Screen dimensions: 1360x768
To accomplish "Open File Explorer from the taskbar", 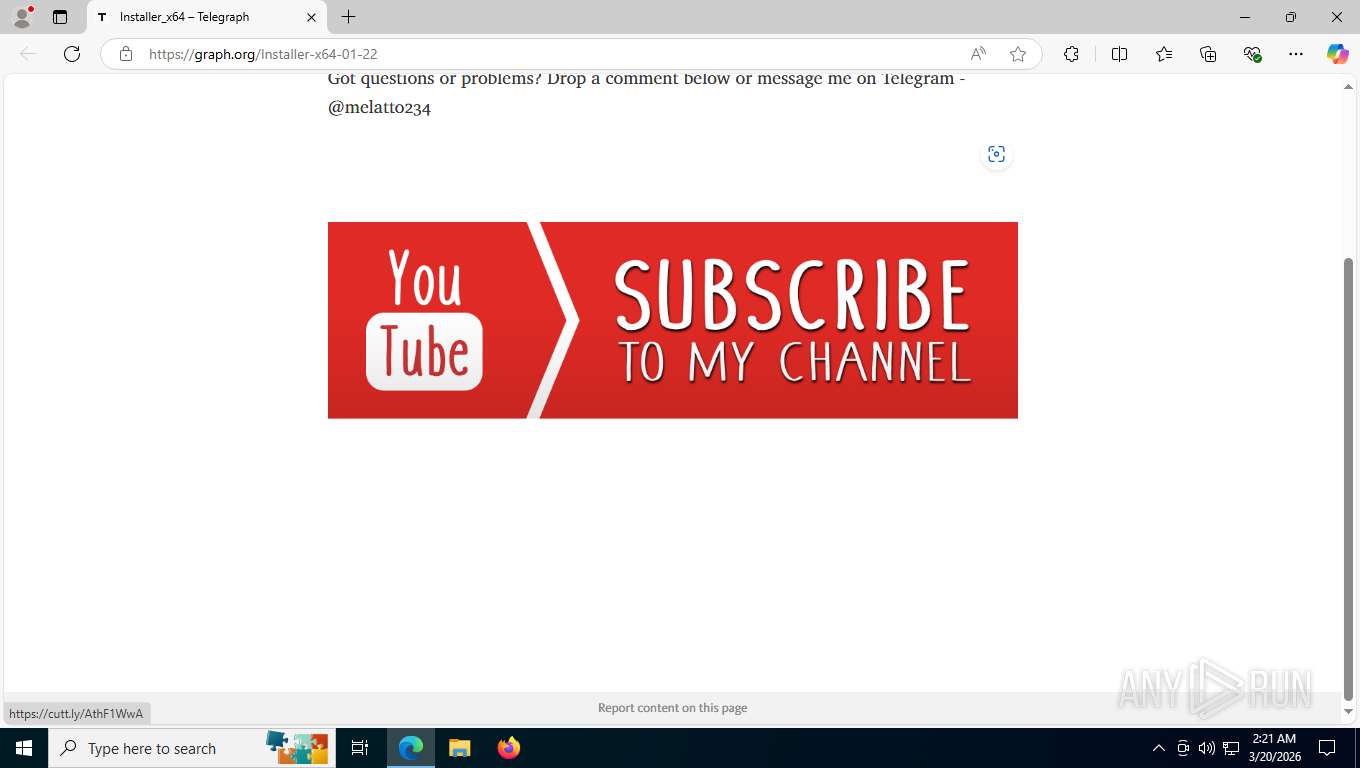I will click(459, 748).
